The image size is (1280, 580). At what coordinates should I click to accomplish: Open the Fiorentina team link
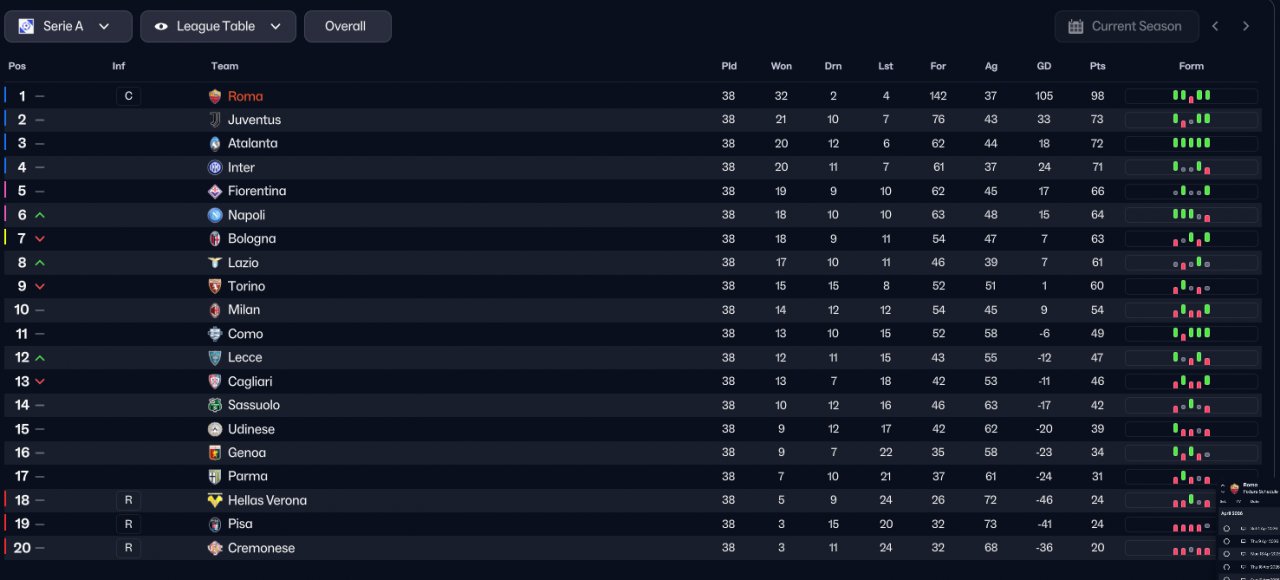pos(257,191)
